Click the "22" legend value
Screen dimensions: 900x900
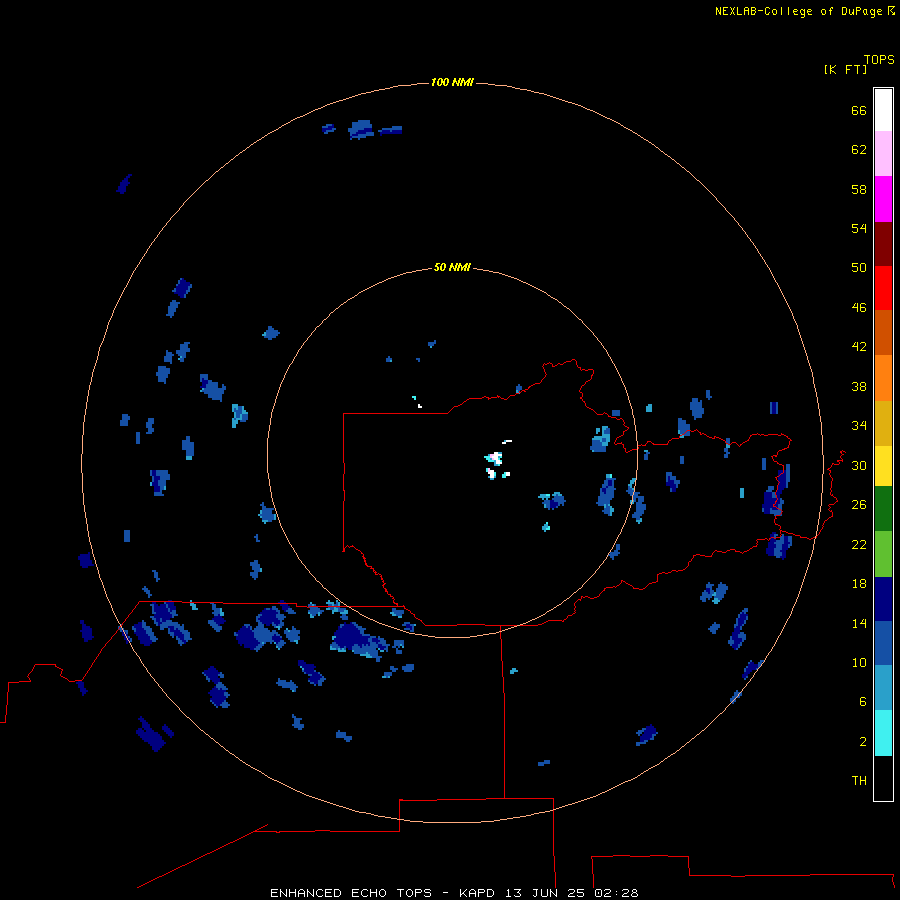coord(859,544)
